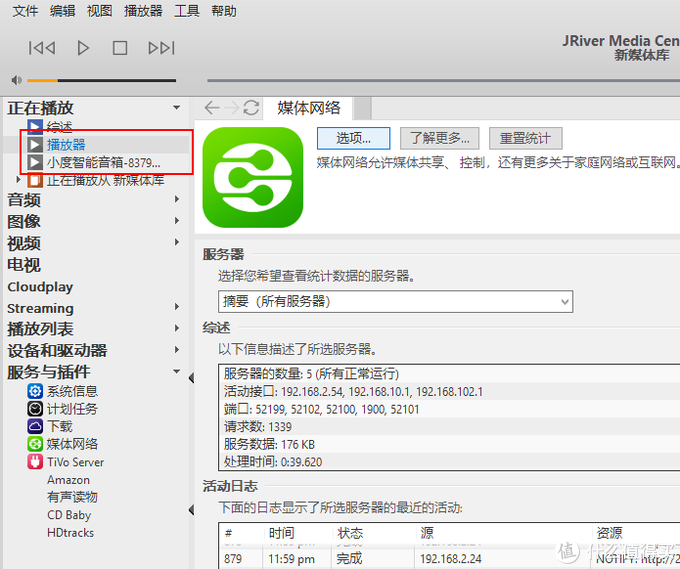Viewport: 680px width, 569px height.
Task: Click the 了解更多... button
Action: pyautogui.click(x=439, y=138)
